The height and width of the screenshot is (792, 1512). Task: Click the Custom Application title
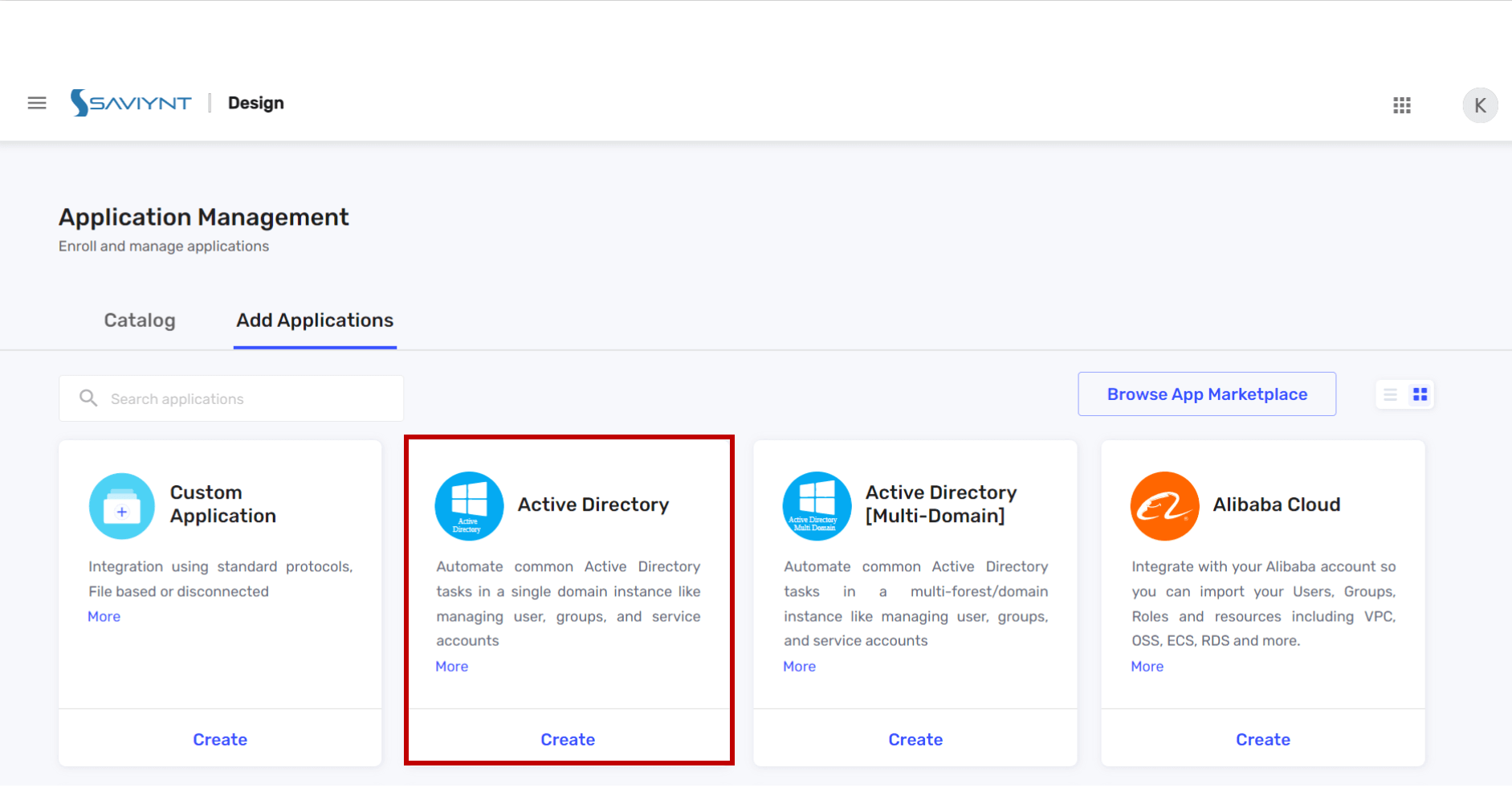pos(223,504)
